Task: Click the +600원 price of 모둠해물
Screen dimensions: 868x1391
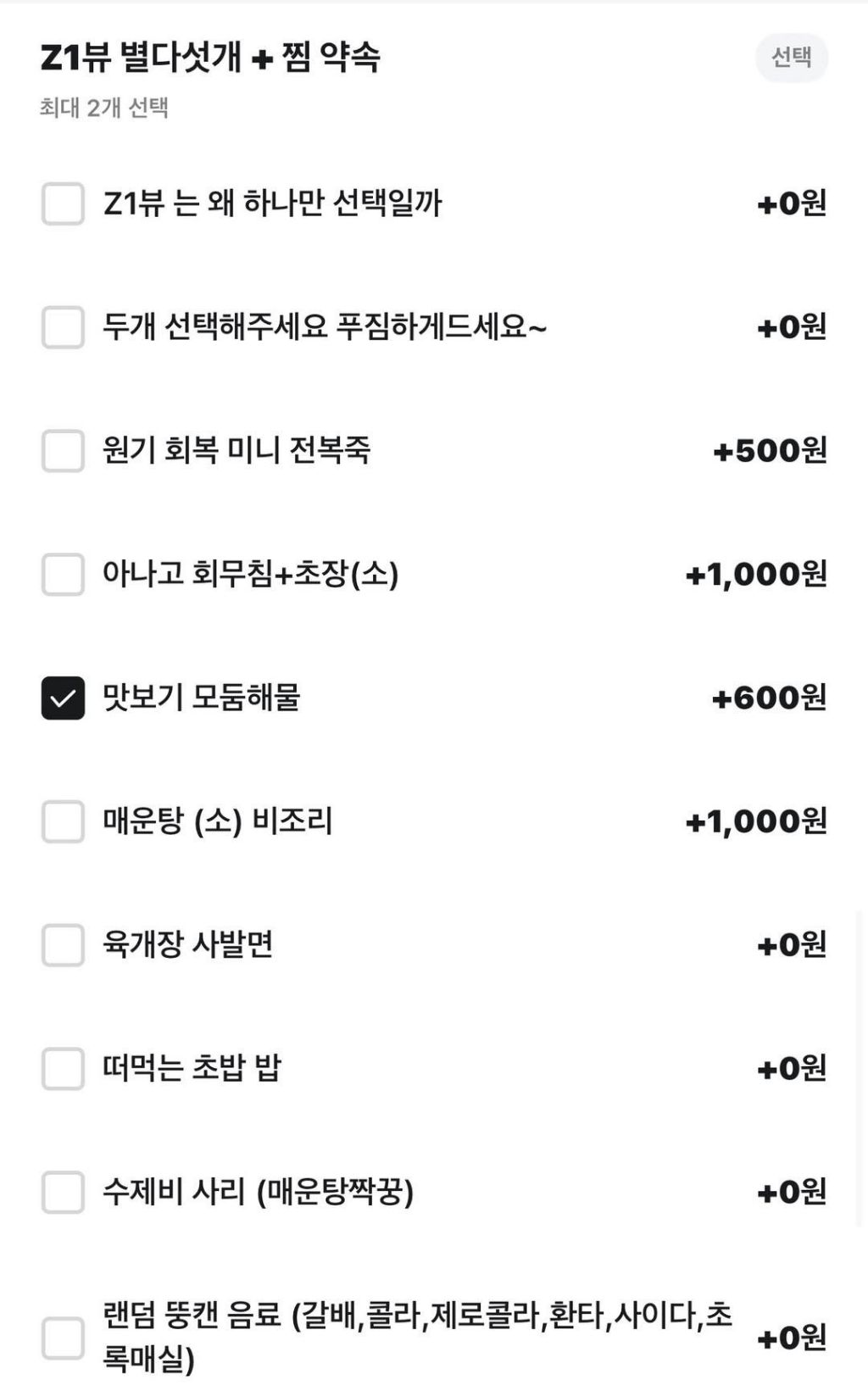Action: tap(769, 698)
